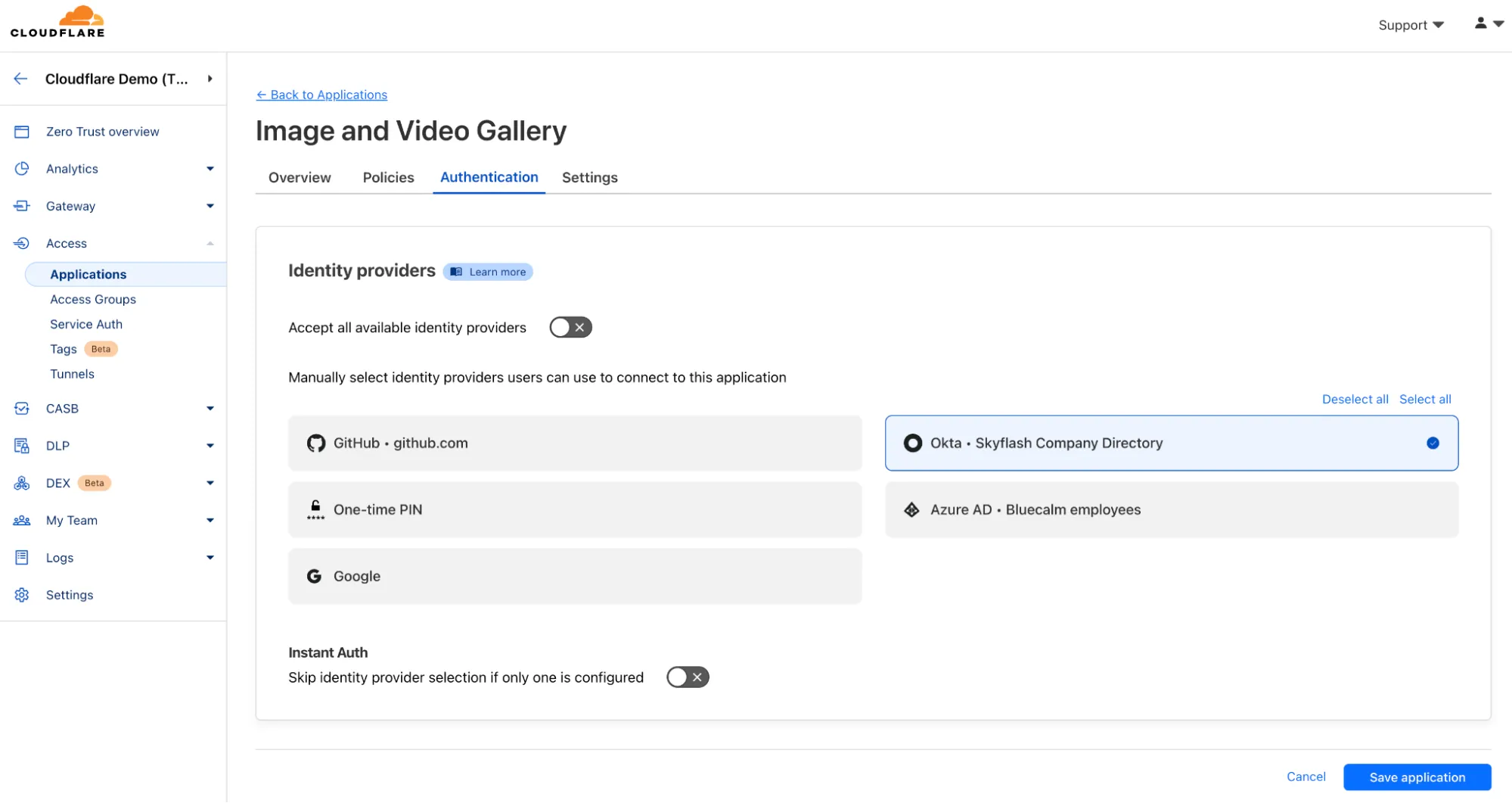Open Settings from the sidebar gear icon
This screenshot has width=1512, height=803.
69,595
